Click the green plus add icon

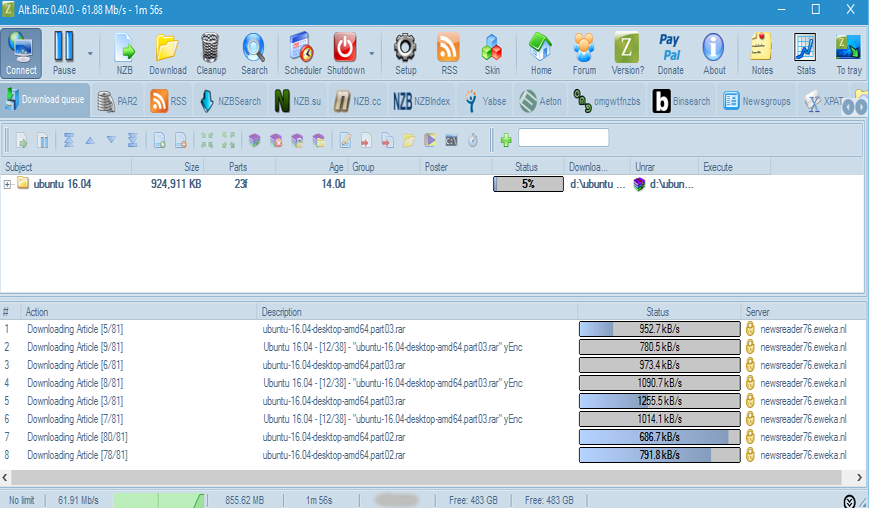(505, 140)
